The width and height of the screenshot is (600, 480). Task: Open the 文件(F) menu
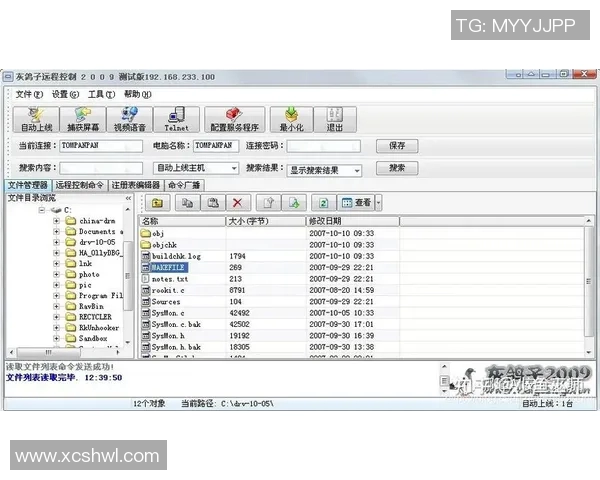click(29, 94)
